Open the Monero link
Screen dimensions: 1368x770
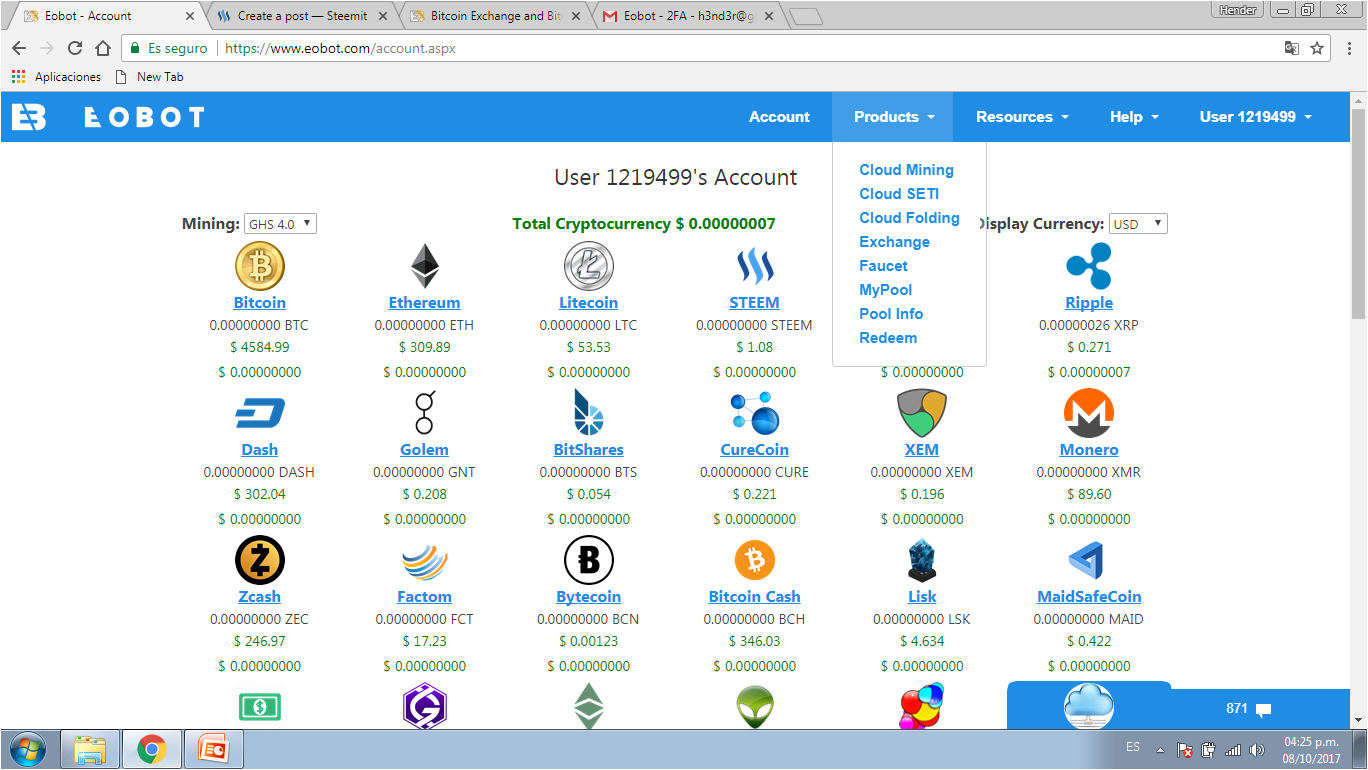(x=1089, y=450)
